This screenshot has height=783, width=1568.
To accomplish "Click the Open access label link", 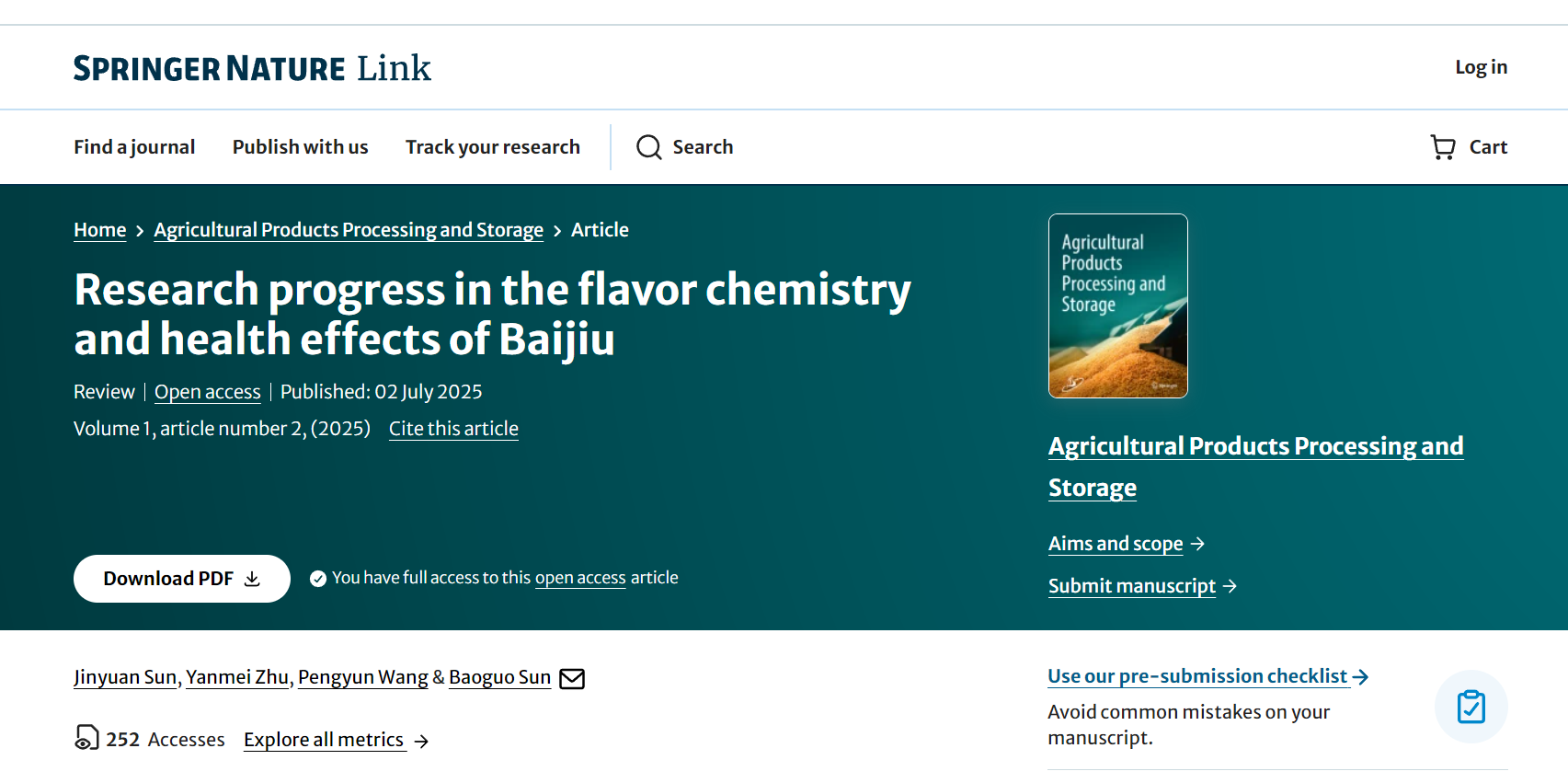I will click(x=207, y=392).
